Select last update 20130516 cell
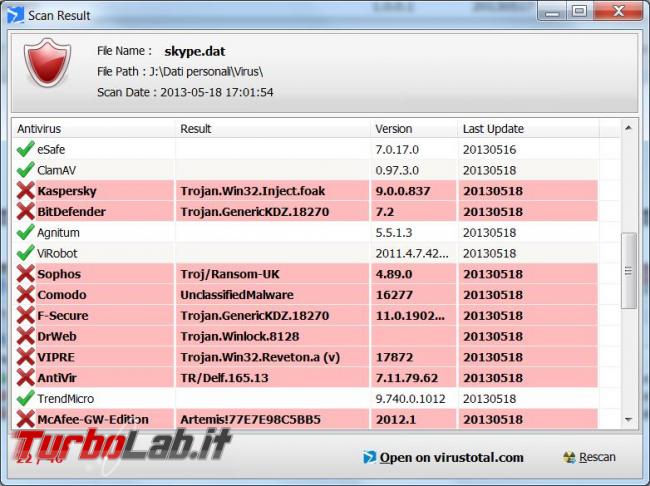Image resolution: width=650 pixels, height=486 pixels. [490, 150]
